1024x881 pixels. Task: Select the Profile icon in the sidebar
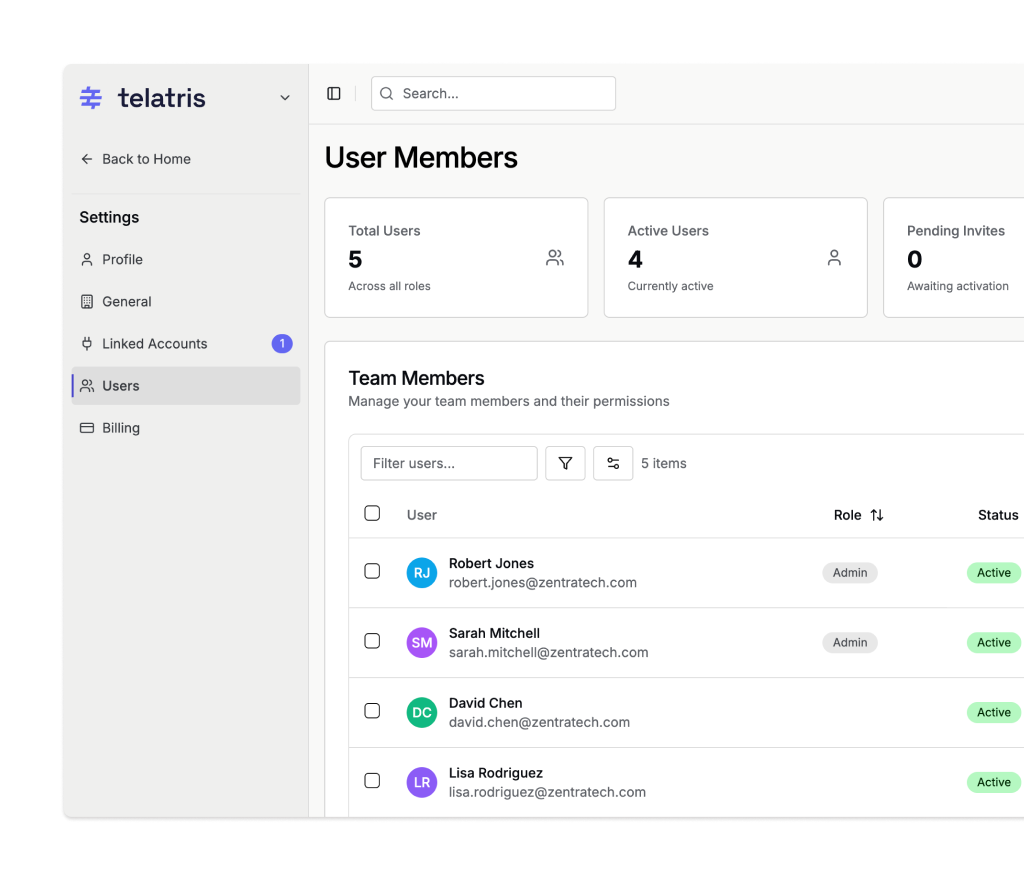(89, 259)
